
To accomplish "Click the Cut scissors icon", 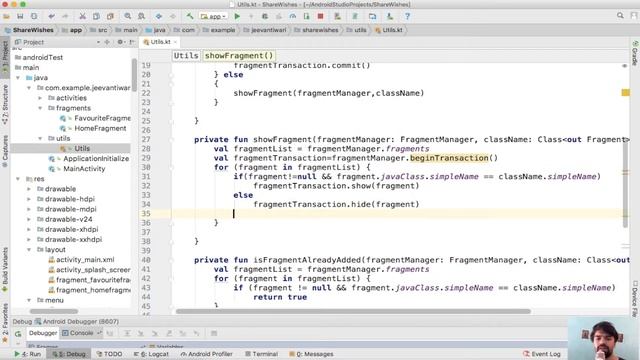I will click(82, 16).
